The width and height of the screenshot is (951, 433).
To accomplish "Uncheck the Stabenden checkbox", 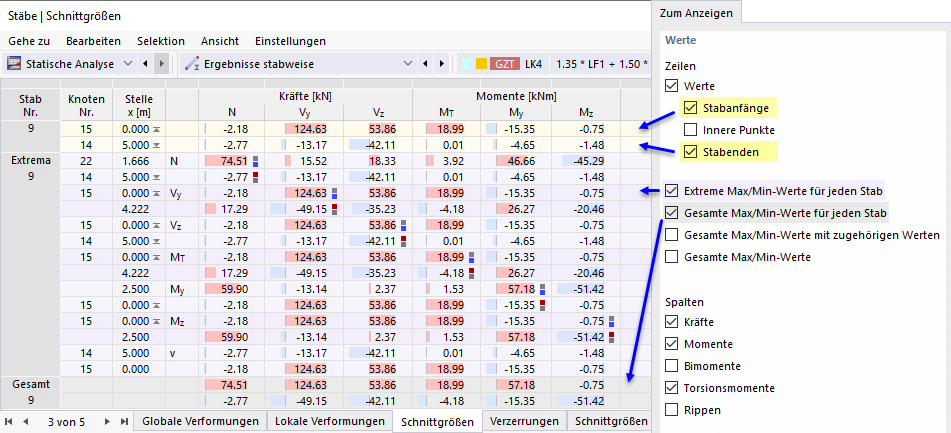I will tap(690, 152).
